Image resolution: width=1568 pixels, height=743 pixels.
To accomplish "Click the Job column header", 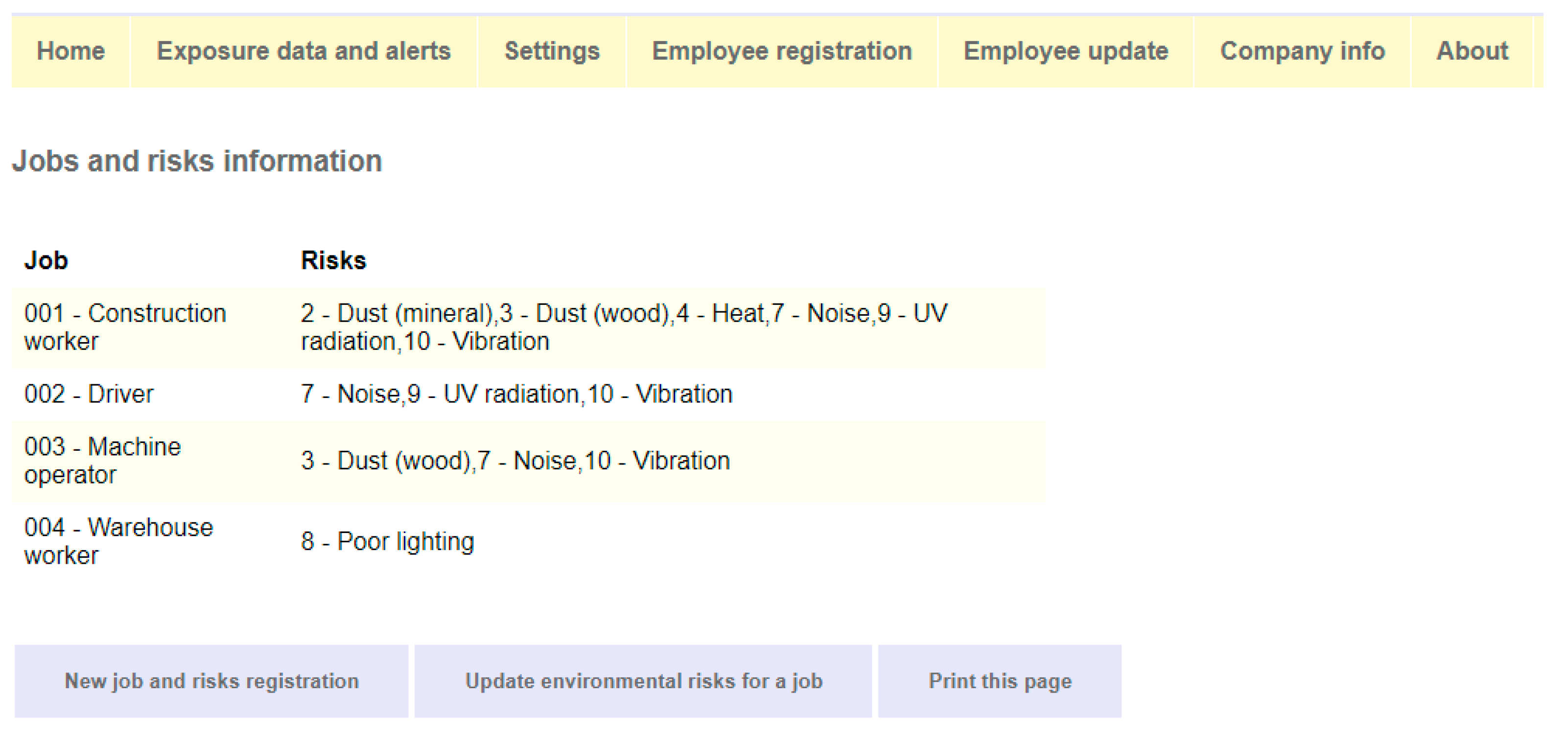I will (46, 260).
